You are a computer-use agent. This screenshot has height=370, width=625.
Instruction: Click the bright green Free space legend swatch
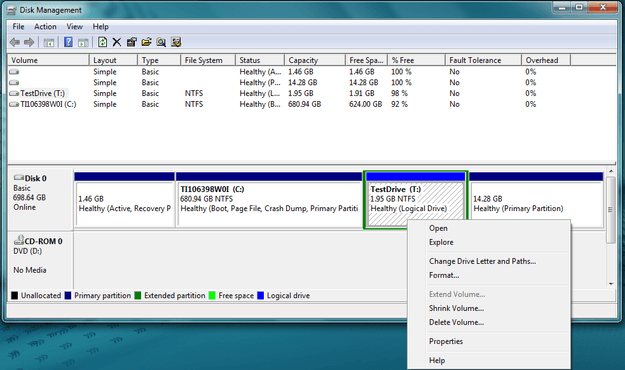click(212, 295)
